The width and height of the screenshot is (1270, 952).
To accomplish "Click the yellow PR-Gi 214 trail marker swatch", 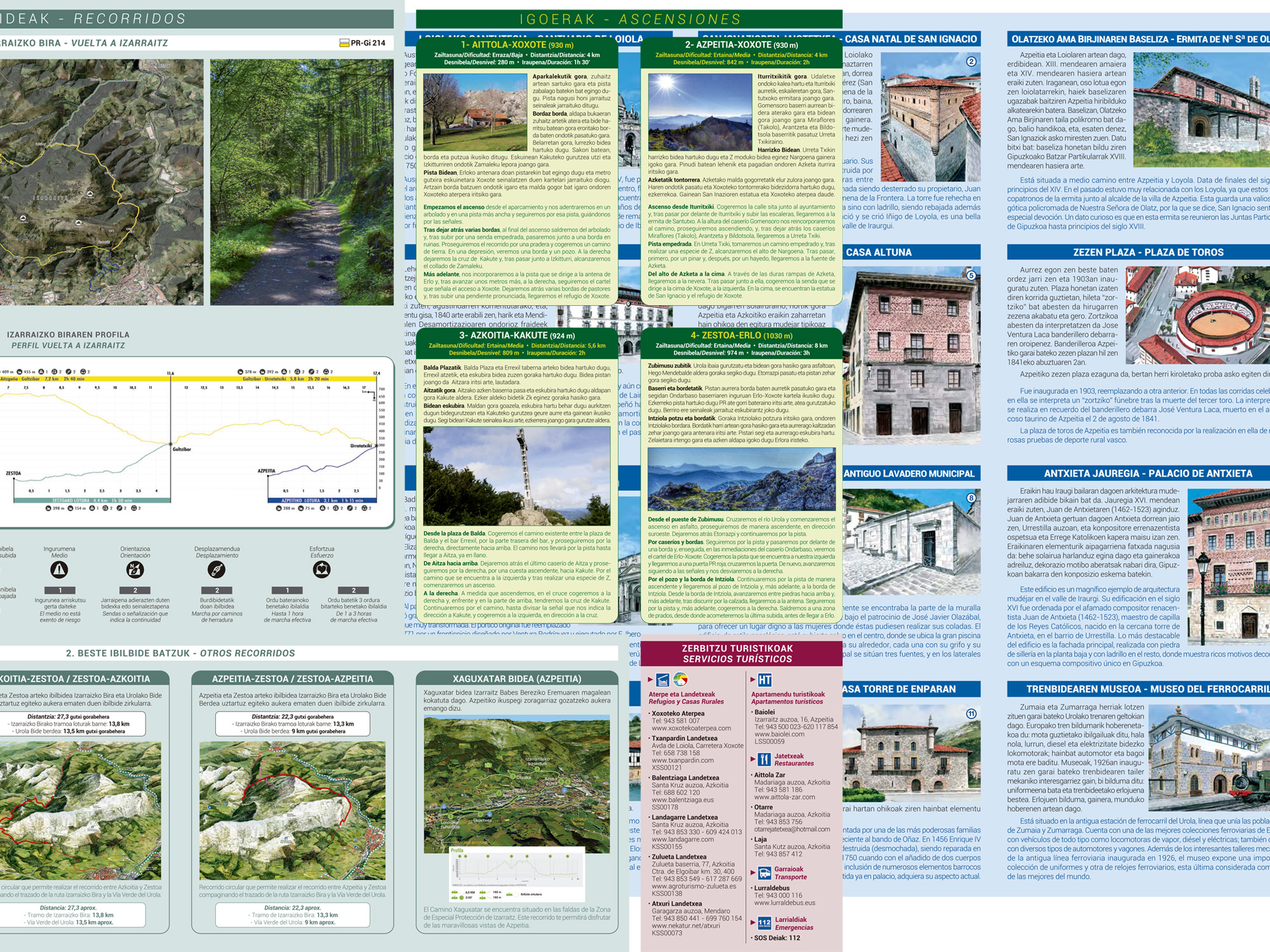I will 344,42.
